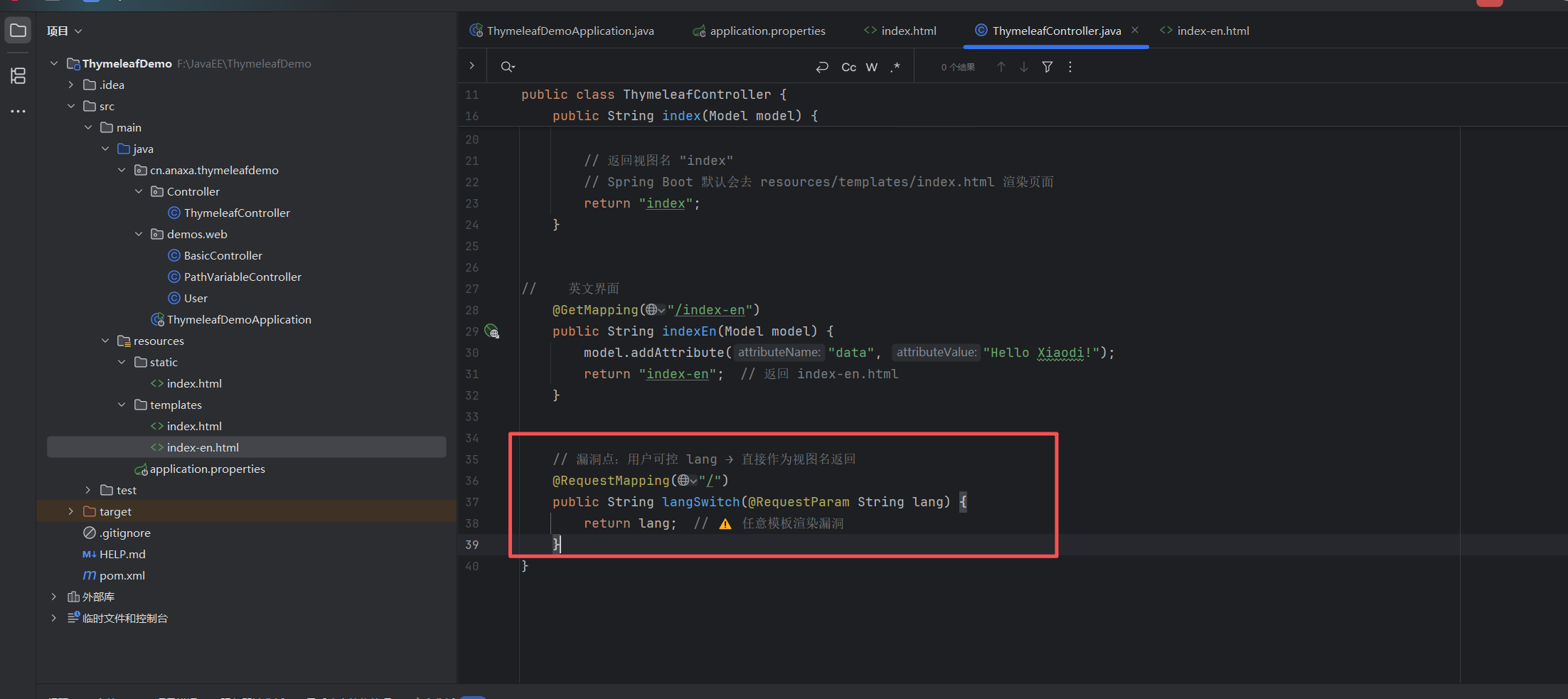
Task: Expand the target folder
Action: tap(71, 511)
